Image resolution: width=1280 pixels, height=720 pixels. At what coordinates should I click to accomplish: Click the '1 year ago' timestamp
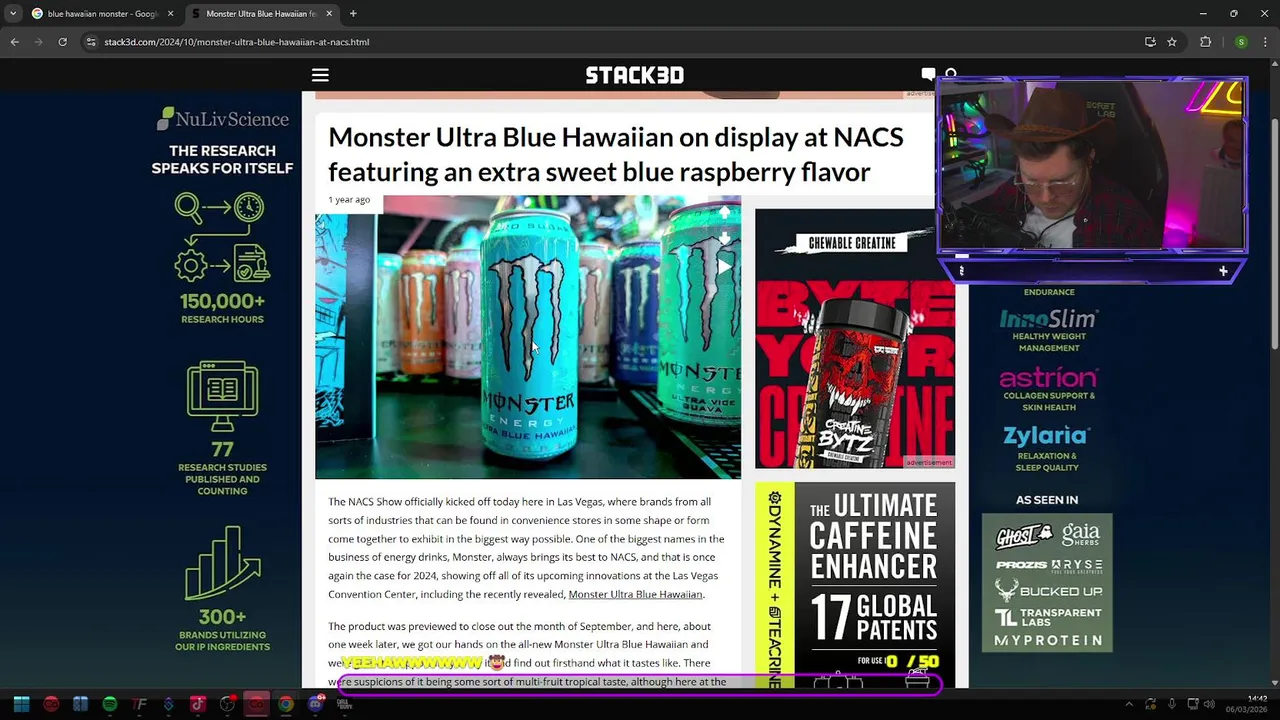(x=349, y=200)
